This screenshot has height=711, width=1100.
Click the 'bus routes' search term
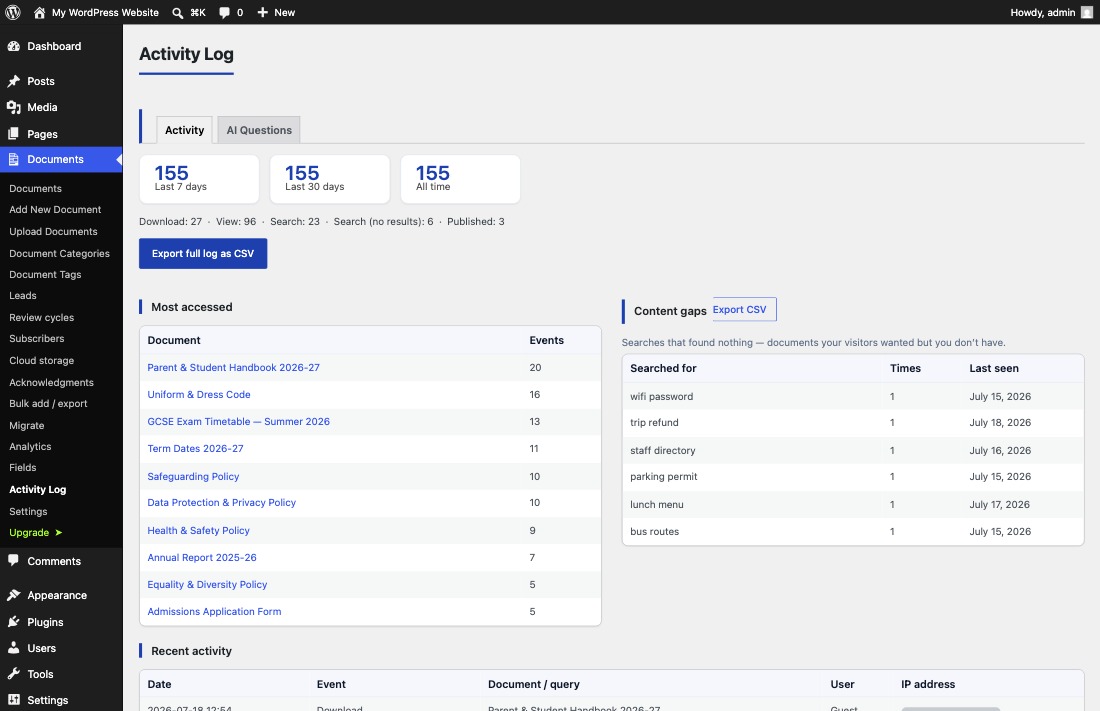655,531
